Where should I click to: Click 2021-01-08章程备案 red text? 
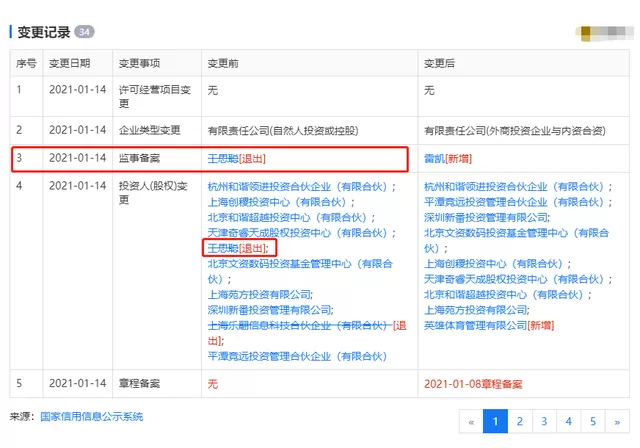point(473,384)
